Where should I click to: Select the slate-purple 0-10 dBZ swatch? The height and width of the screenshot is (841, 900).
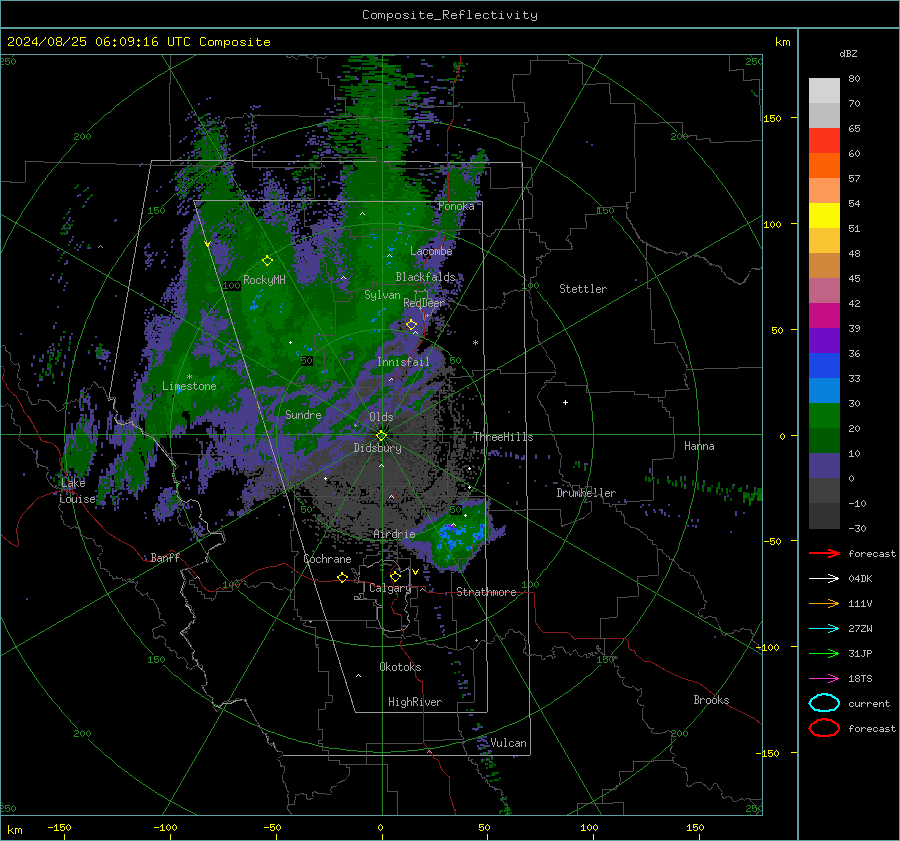[824, 466]
